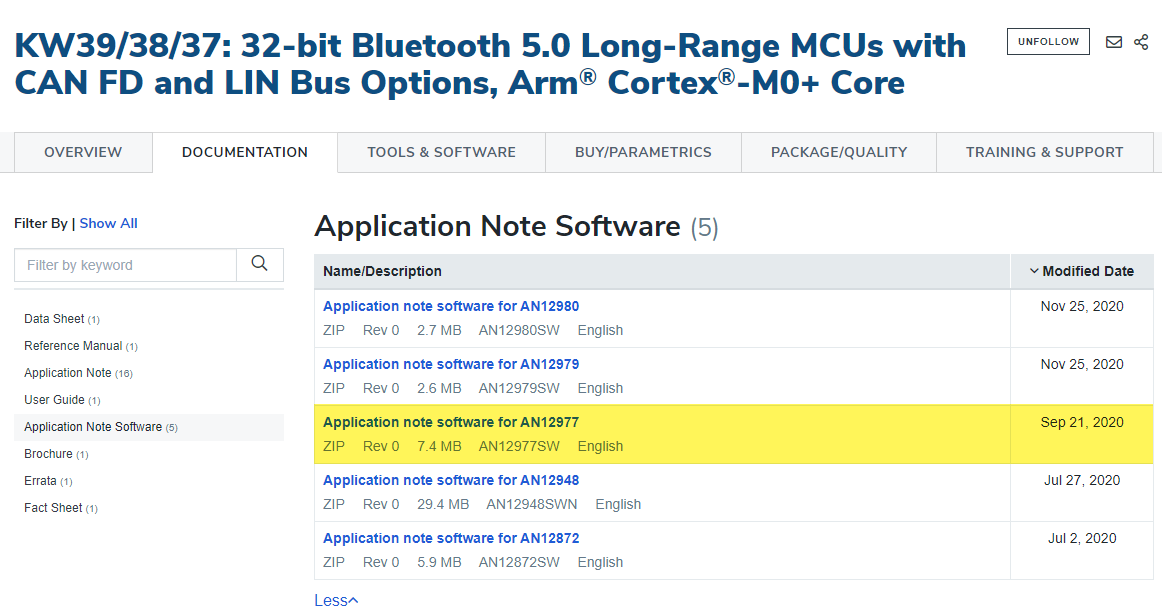Click the sort arrow on Modified Date
The height and width of the screenshot is (610, 1162).
point(1035,271)
